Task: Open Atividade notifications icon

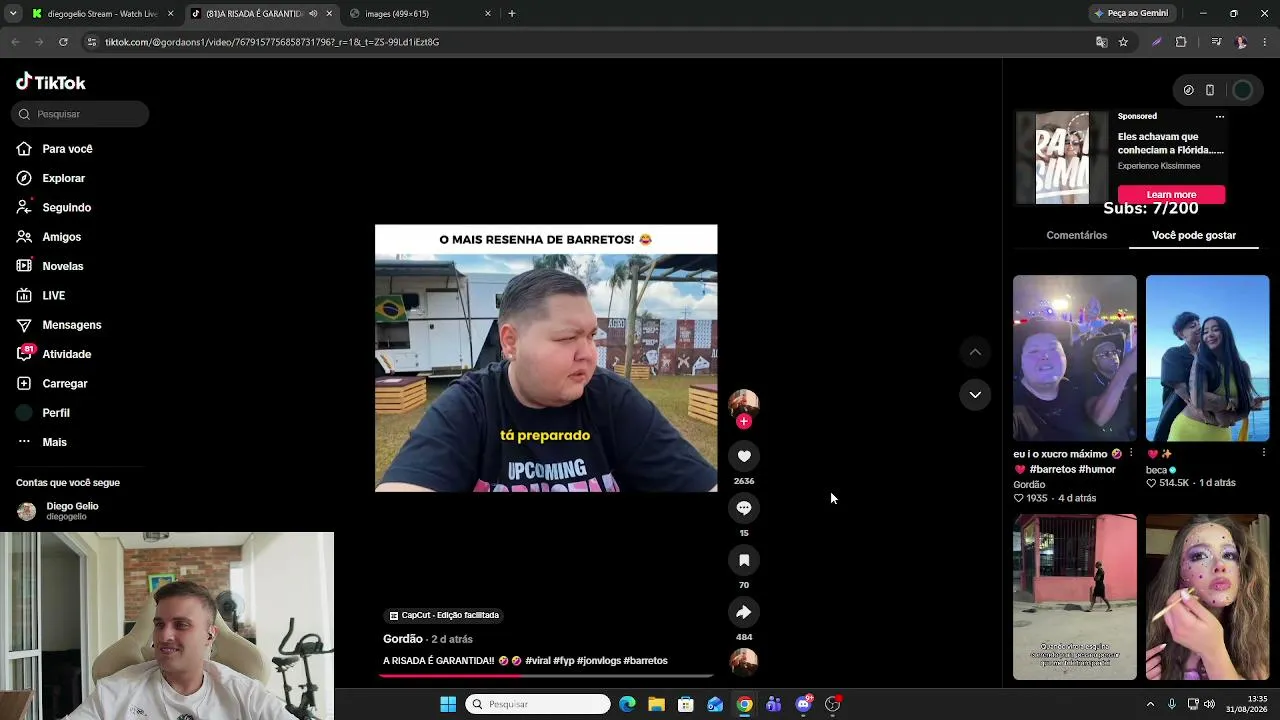Action: (x=24, y=354)
